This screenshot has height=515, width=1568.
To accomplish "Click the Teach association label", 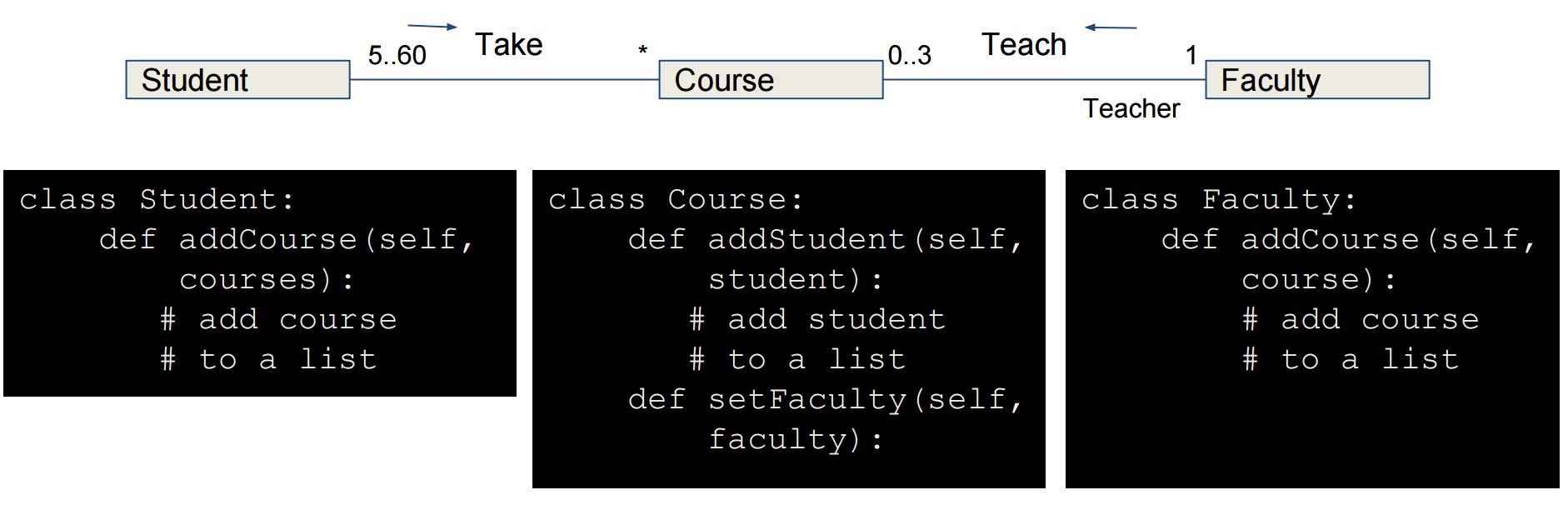I will 1024,44.
